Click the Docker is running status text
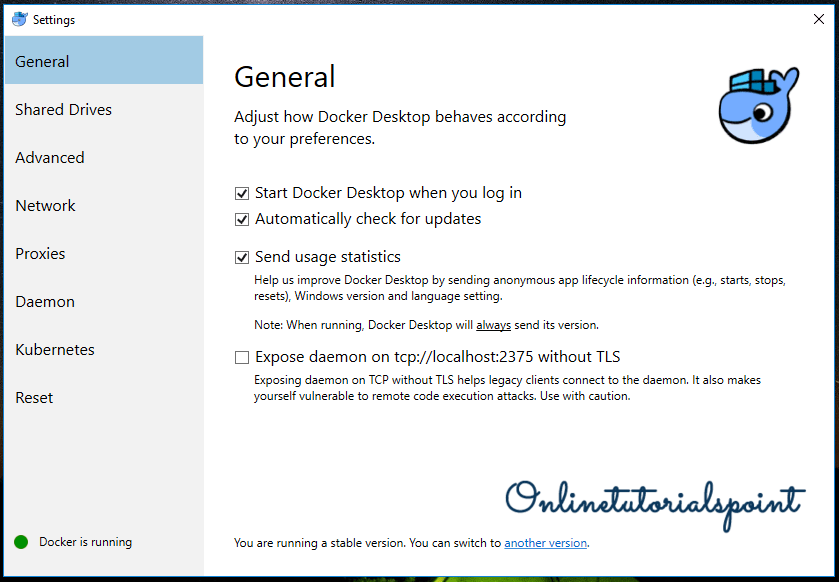839x582 pixels. click(x=85, y=541)
